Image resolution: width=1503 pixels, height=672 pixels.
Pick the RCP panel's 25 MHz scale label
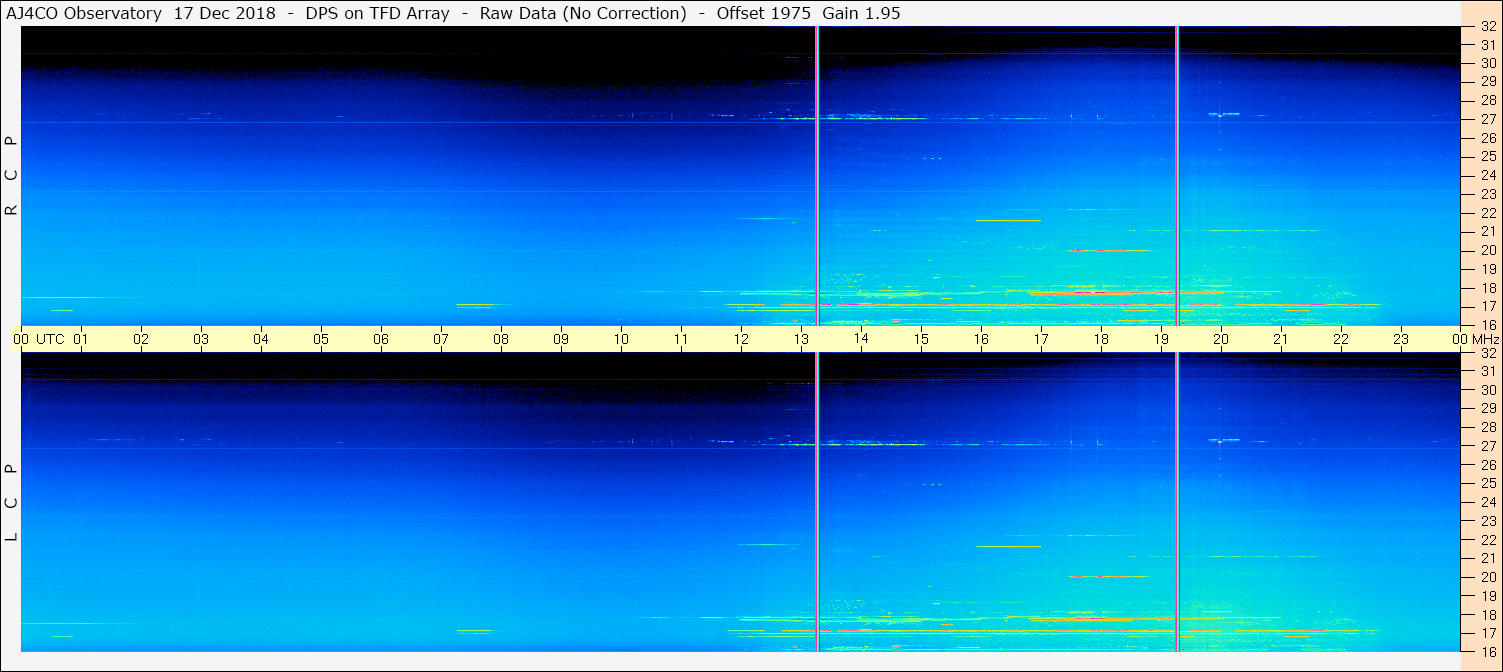pyautogui.click(x=1488, y=157)
